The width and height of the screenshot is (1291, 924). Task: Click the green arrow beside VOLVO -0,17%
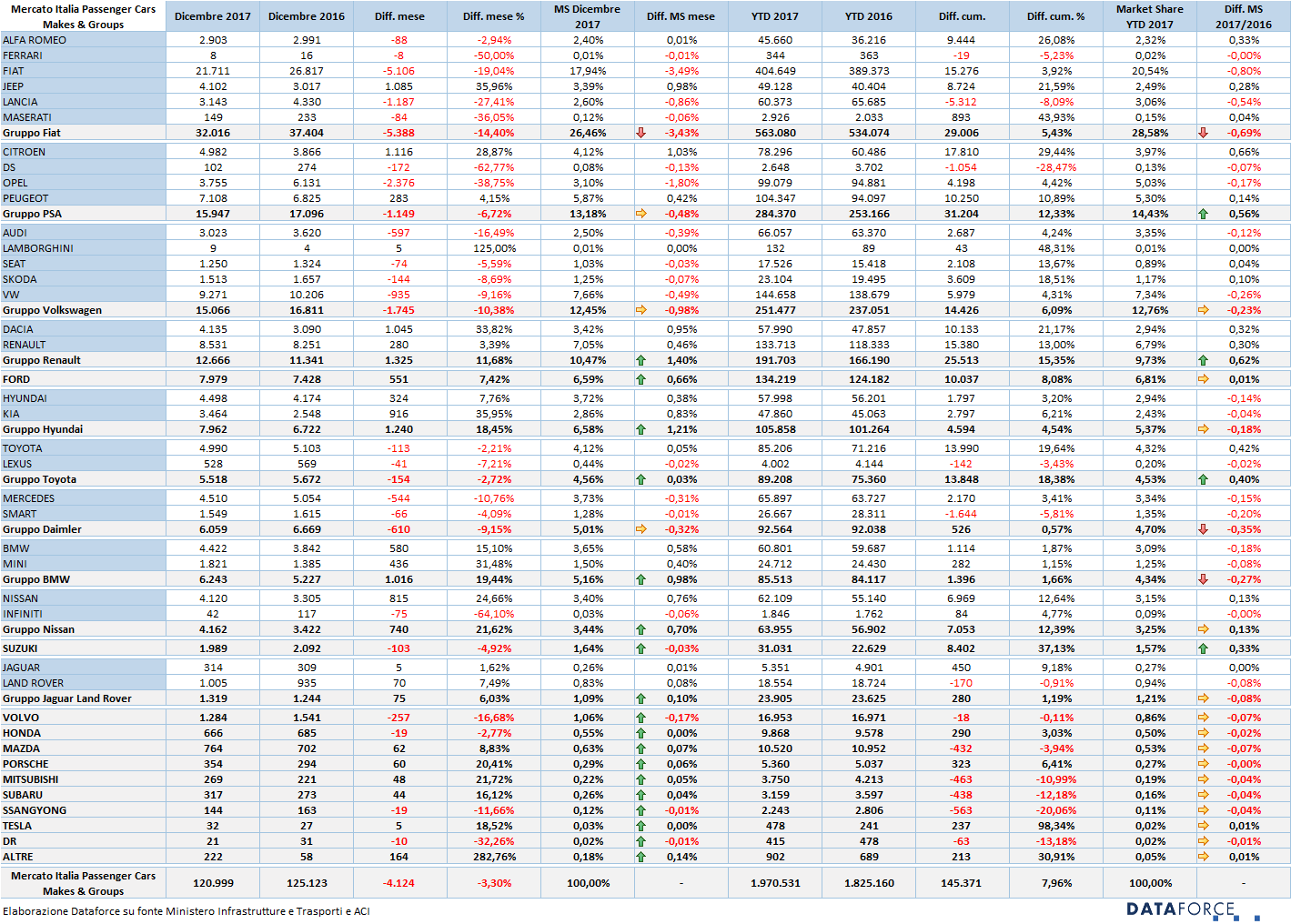point(640,718)
